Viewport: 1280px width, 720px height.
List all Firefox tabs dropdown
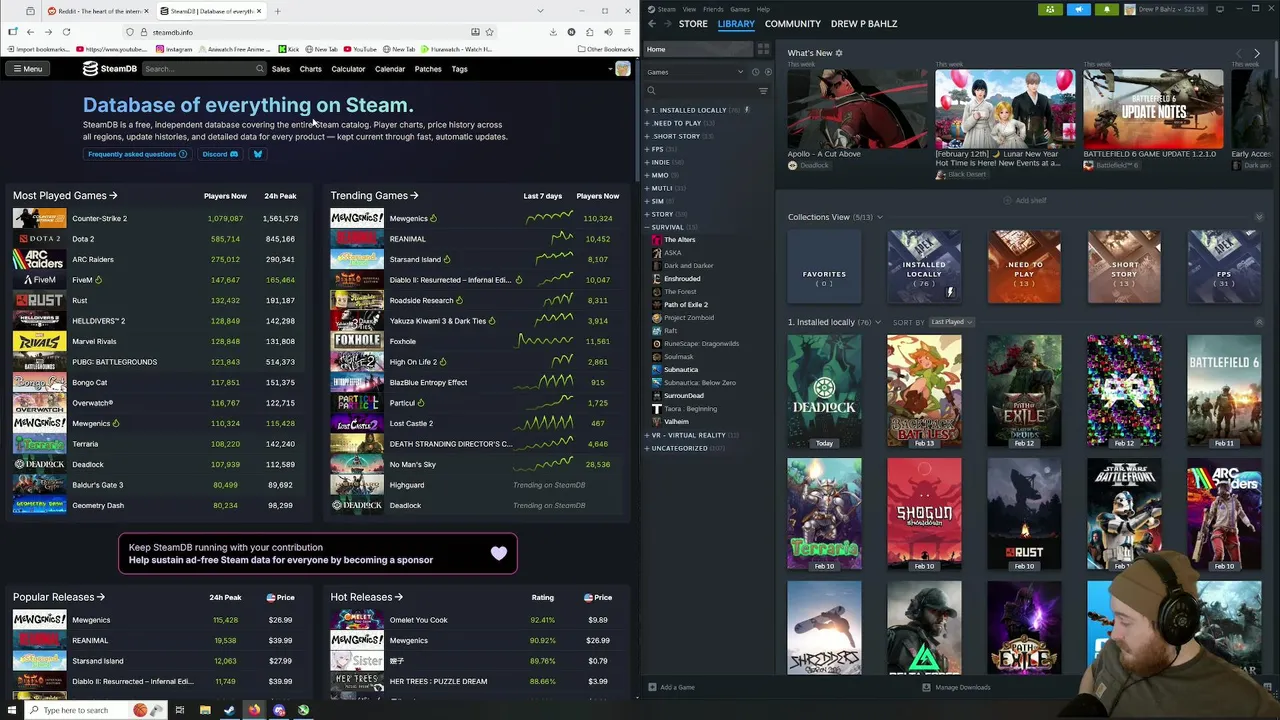coord(541,11)
